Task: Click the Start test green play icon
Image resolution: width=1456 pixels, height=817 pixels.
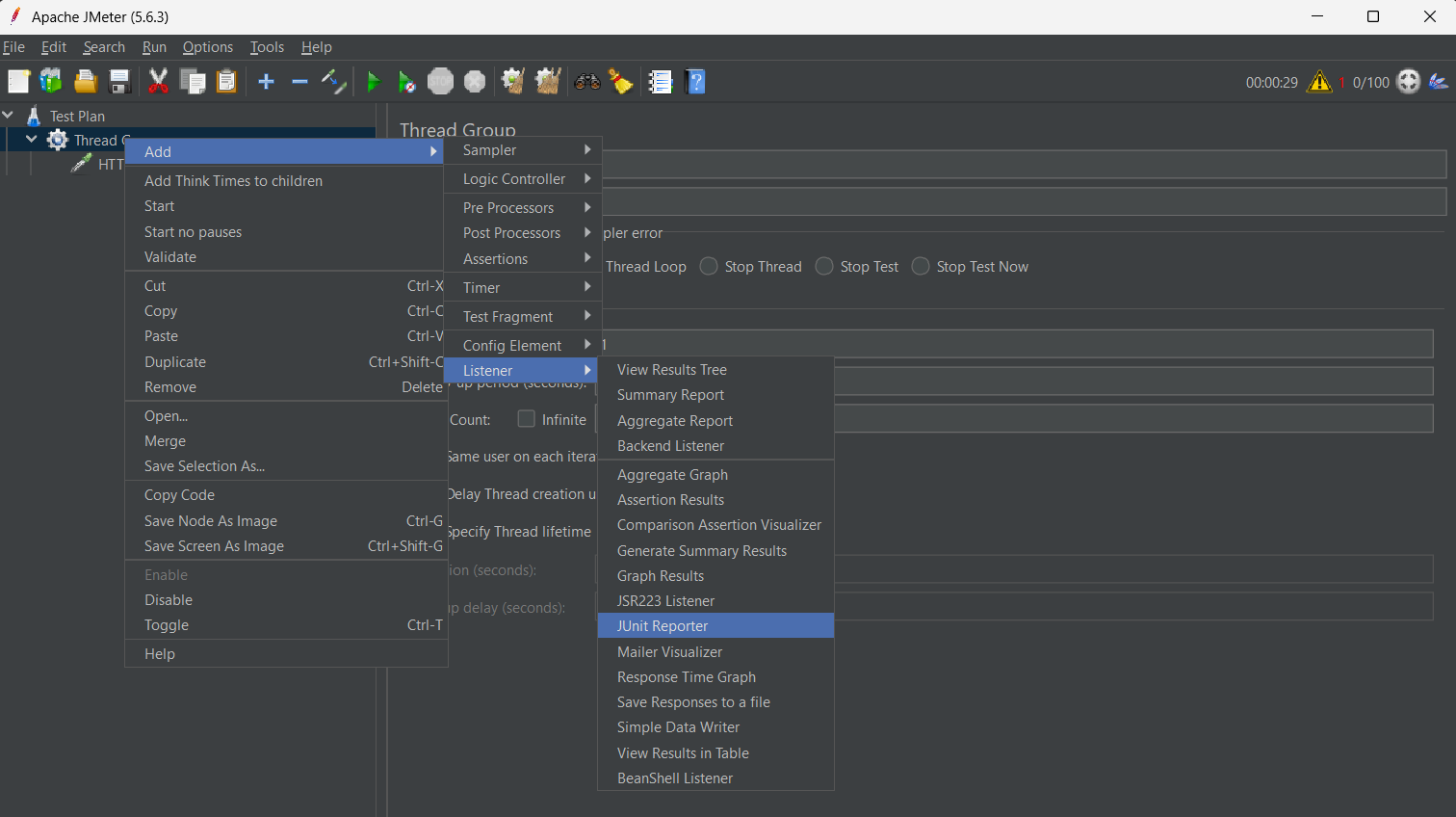Action: [x=374, y=82]
